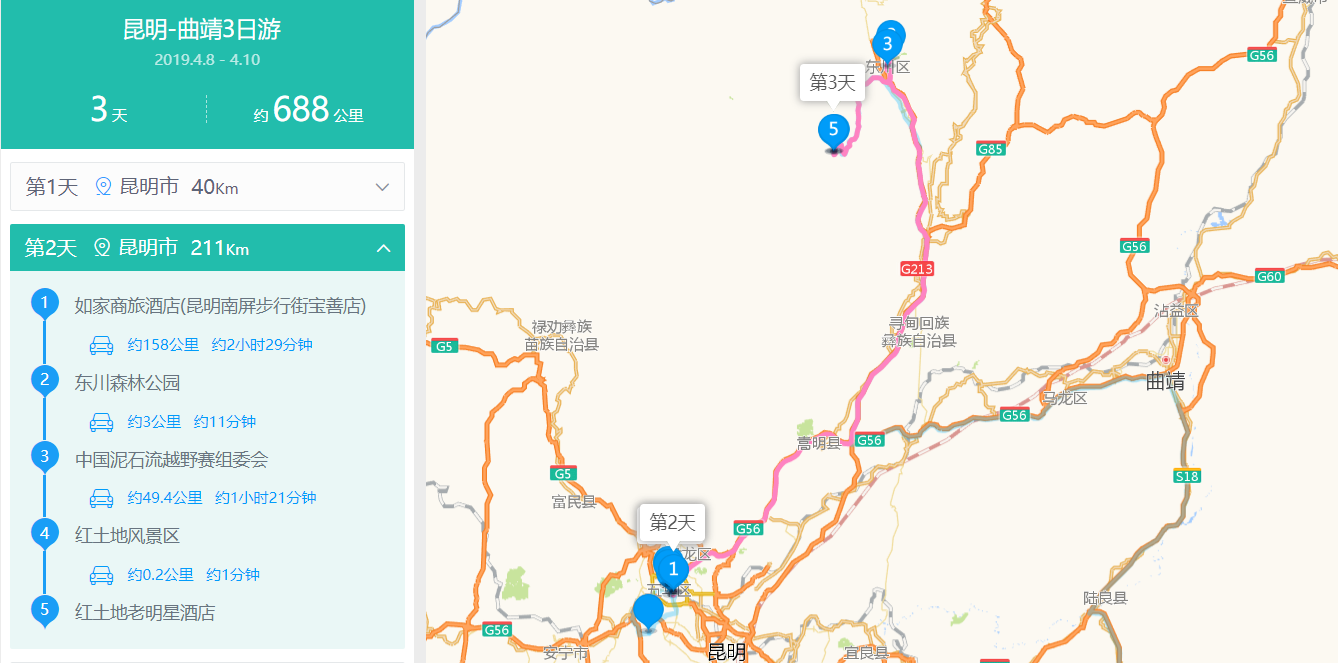Expand the 第1天 day section chevron
Image resolution: width=1338 pixels, height=663 pixels.
(382, 187)
